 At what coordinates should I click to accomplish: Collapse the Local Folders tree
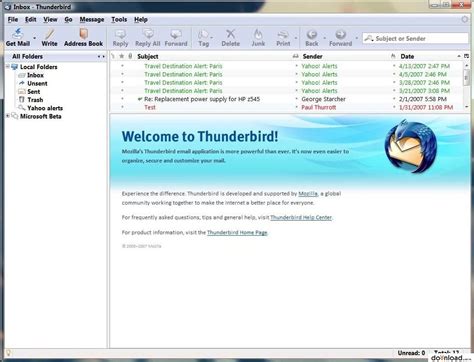pos(7,67)
